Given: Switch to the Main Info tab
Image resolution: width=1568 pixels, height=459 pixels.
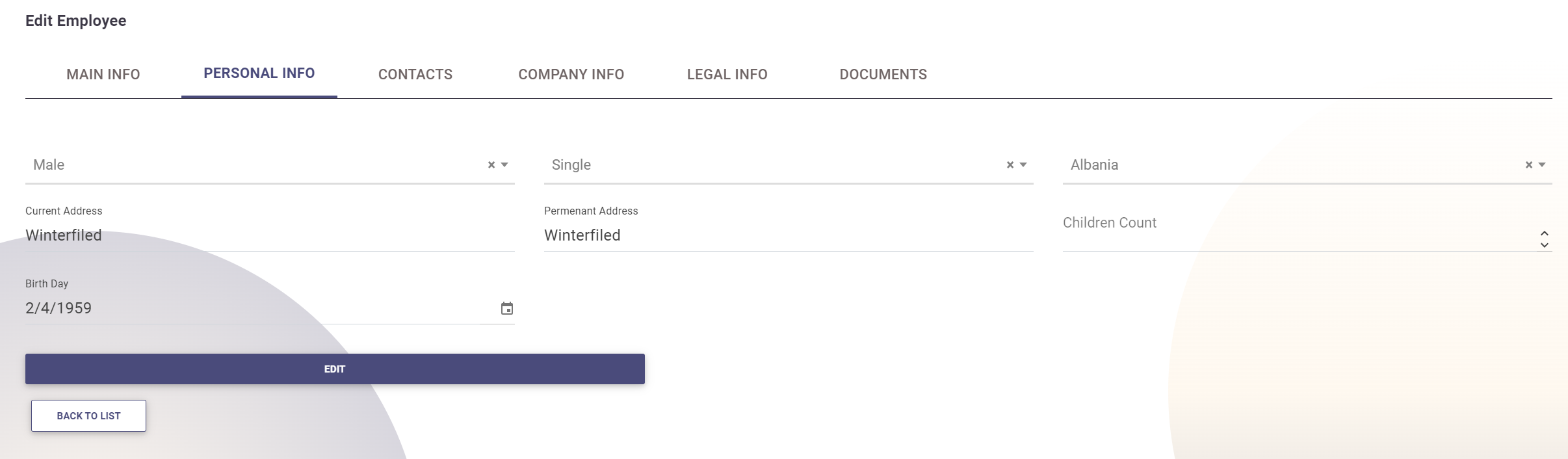Looking at the screenshot, I should point(103,75).
